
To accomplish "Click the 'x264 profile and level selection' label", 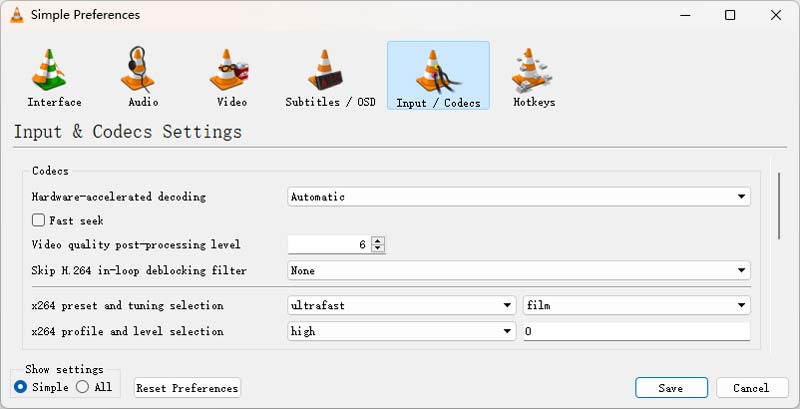I will click(128, 331).
